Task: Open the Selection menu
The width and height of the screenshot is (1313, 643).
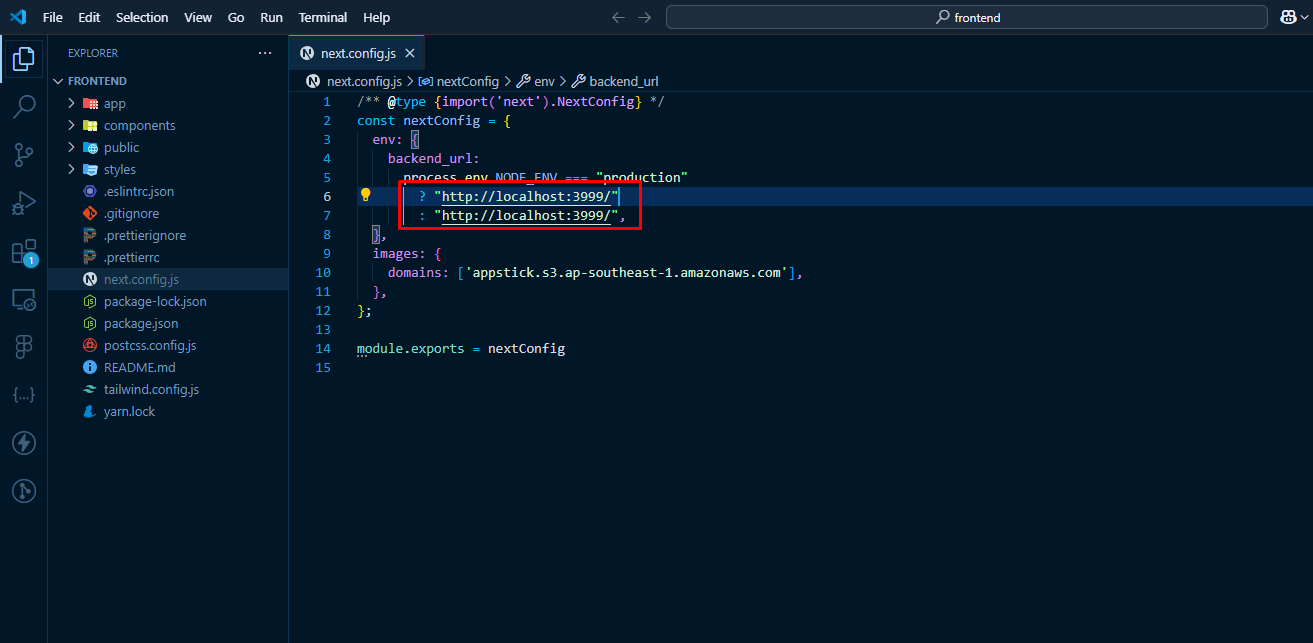Action: coord(142,17)
